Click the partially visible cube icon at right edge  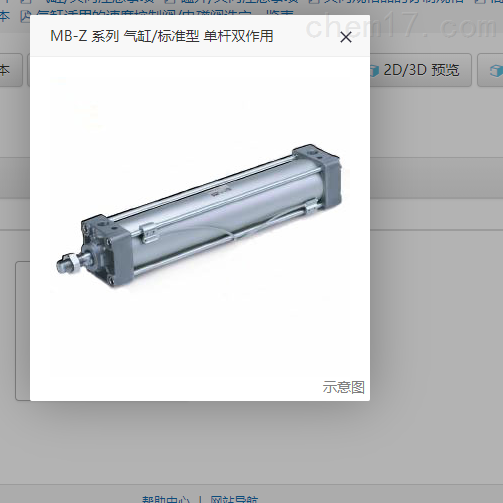tap(496, 70)
